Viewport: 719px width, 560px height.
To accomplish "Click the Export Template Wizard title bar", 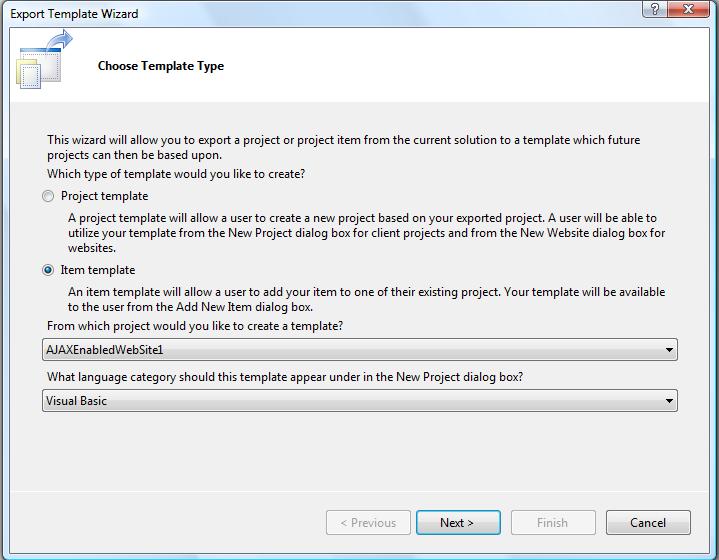I will pos(300,13).
